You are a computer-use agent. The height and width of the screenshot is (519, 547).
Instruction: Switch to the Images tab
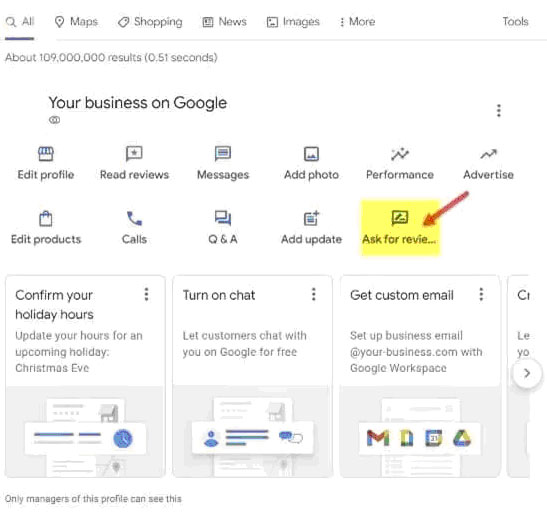pyautogui.click(x=293, y=22)
